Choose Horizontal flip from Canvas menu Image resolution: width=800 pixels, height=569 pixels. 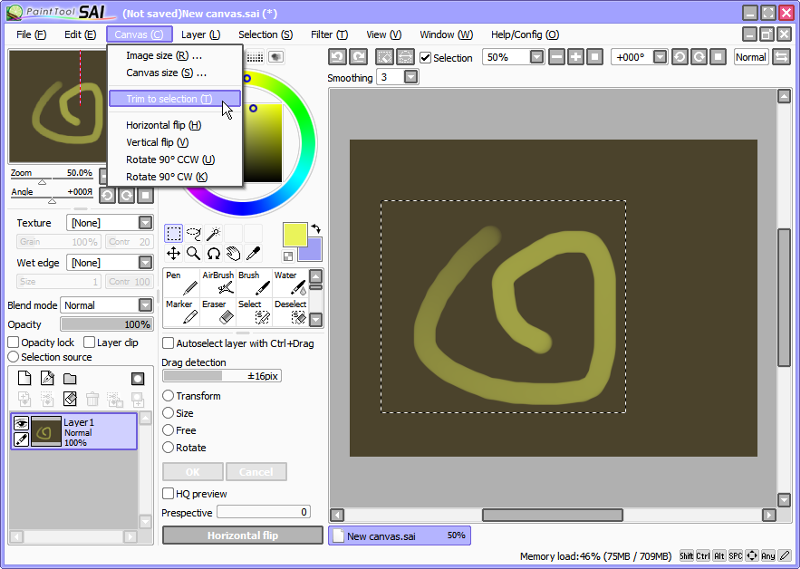click(x=174, y=125)
